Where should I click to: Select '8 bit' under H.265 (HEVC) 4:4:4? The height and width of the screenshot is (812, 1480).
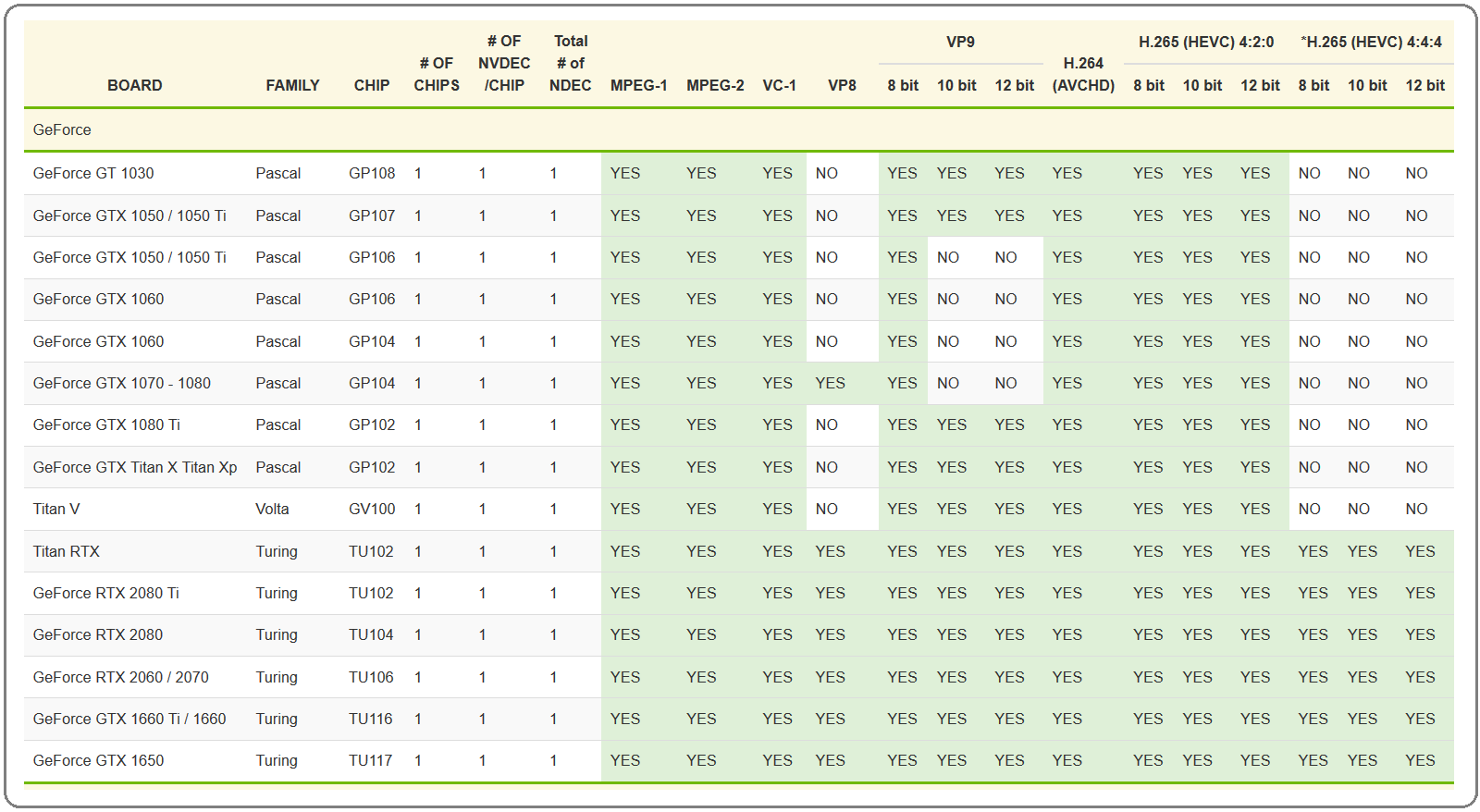pos(1313,85)
